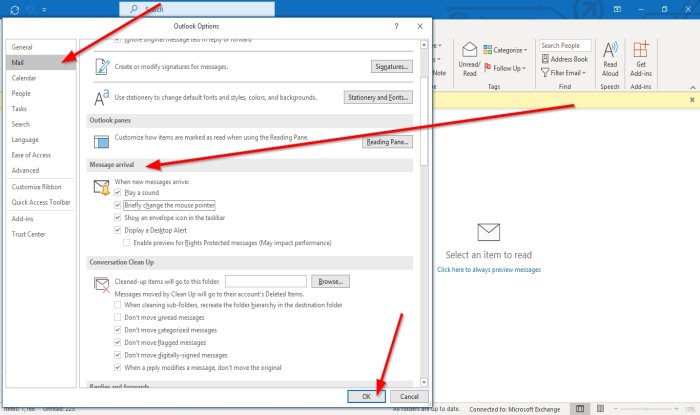The image size is (700, 415).
Task: Click Unread/Read ribbon button
Action: click(469, 59)
